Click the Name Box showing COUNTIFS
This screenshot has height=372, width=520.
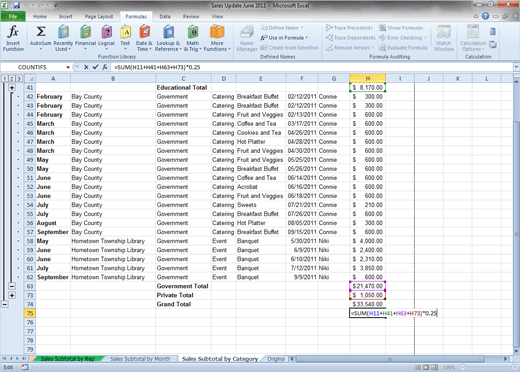(x=33, y=67)
